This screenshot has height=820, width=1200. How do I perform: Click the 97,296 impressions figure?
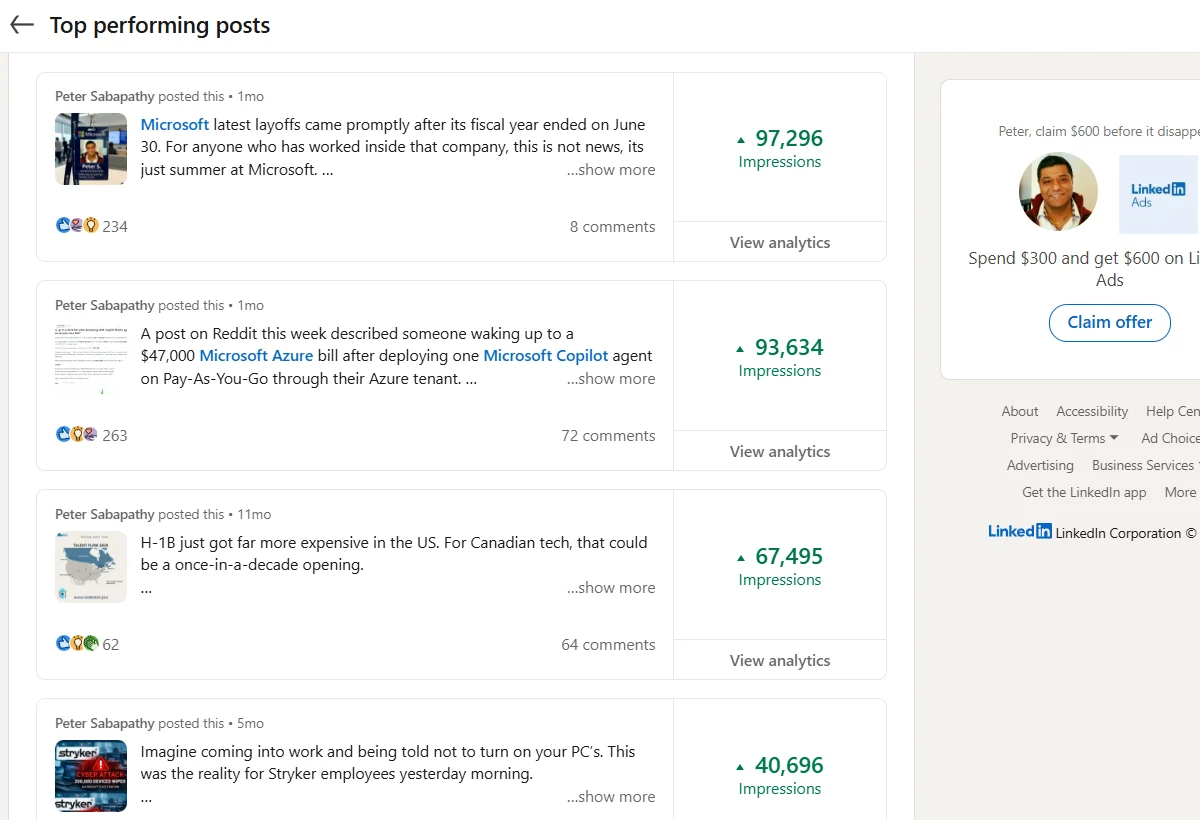click(x=789, y=139)
